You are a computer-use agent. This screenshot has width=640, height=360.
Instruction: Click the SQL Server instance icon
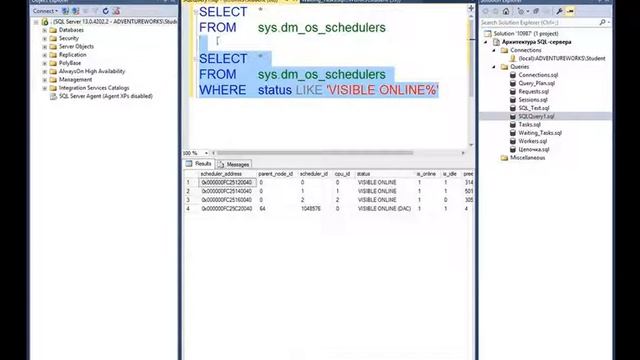point(45,22)
